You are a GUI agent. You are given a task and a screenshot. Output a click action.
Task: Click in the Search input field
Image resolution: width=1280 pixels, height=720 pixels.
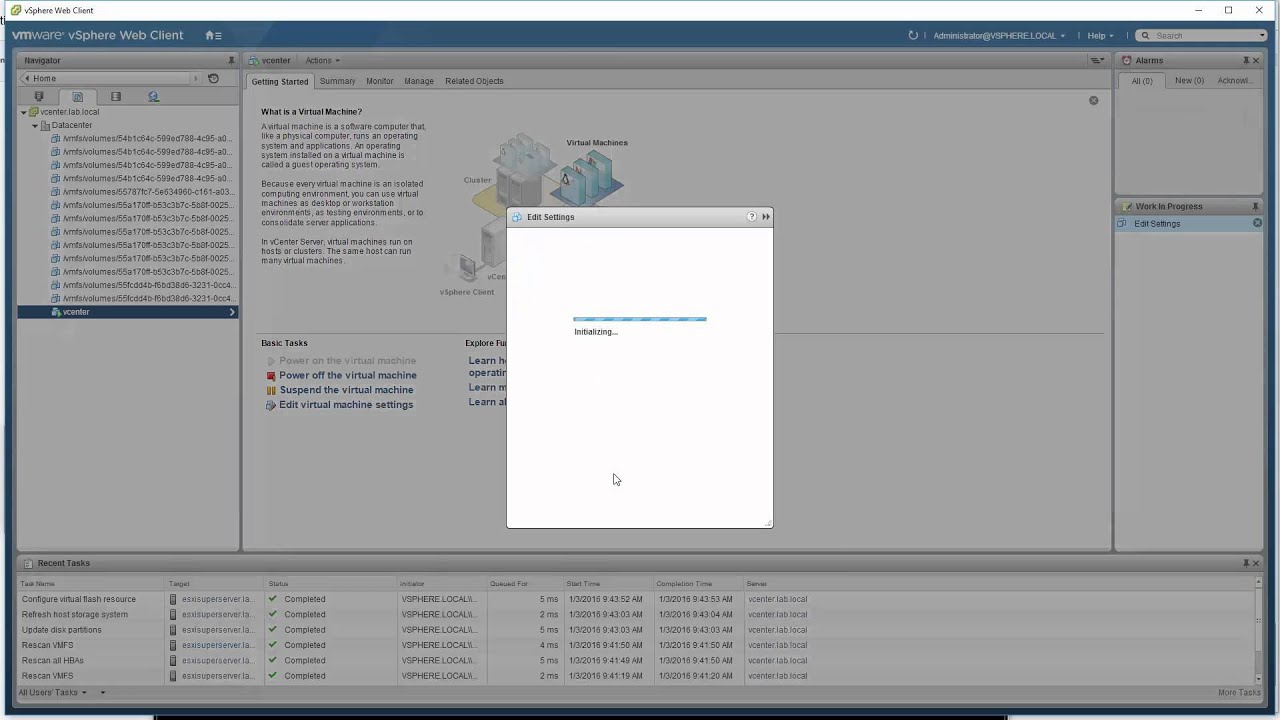click(1206, 36)
